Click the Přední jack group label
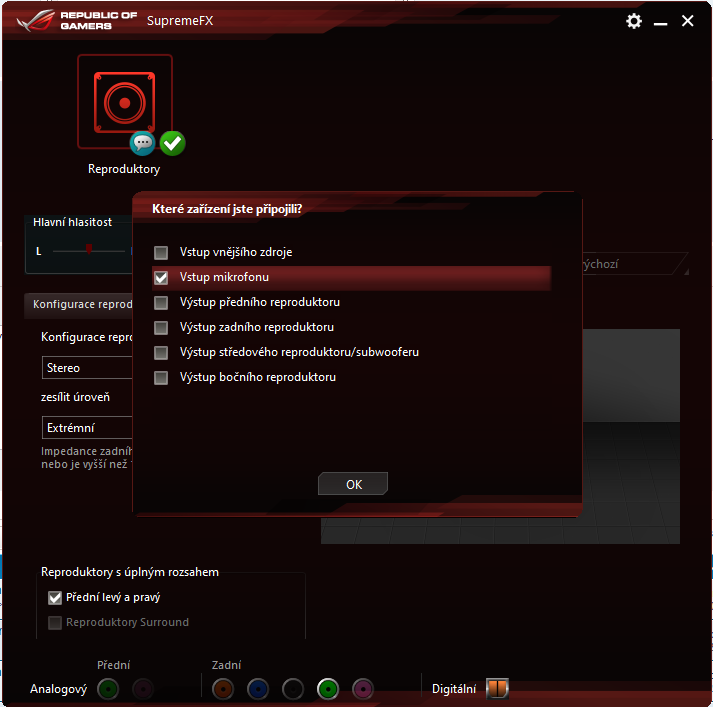The height and width of the screenshot is (707, 713). pyautogui.click(x=113, y=665)
